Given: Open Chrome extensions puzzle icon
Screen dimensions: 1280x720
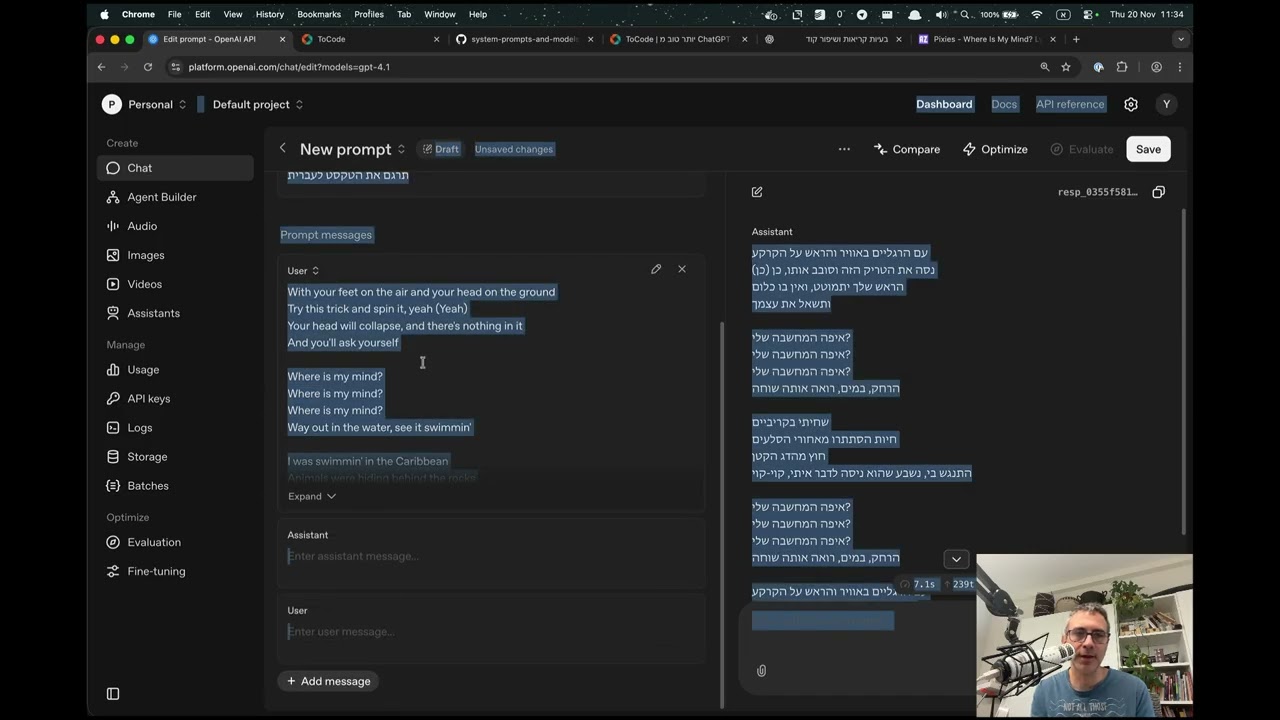Looking at the screenshot, I should [1122, 67].
